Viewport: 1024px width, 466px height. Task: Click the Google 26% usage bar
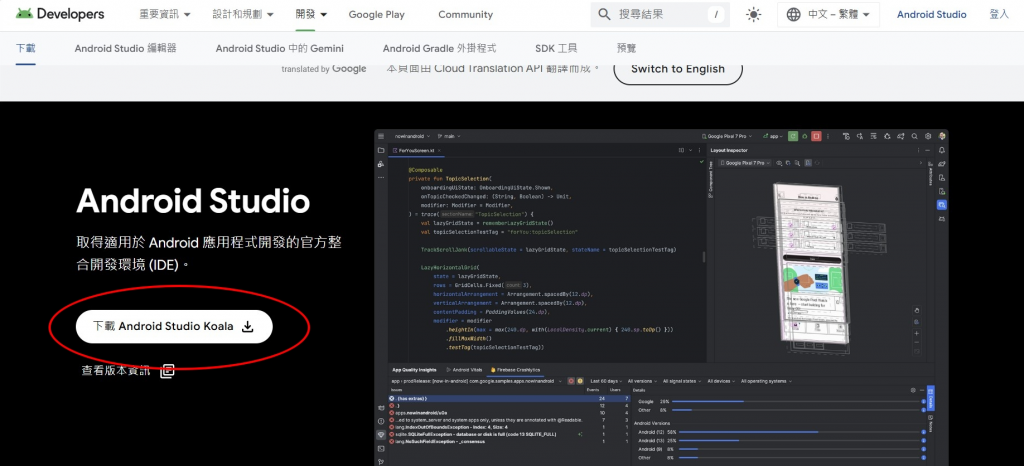pyautogui.click(x=795, y=401)
